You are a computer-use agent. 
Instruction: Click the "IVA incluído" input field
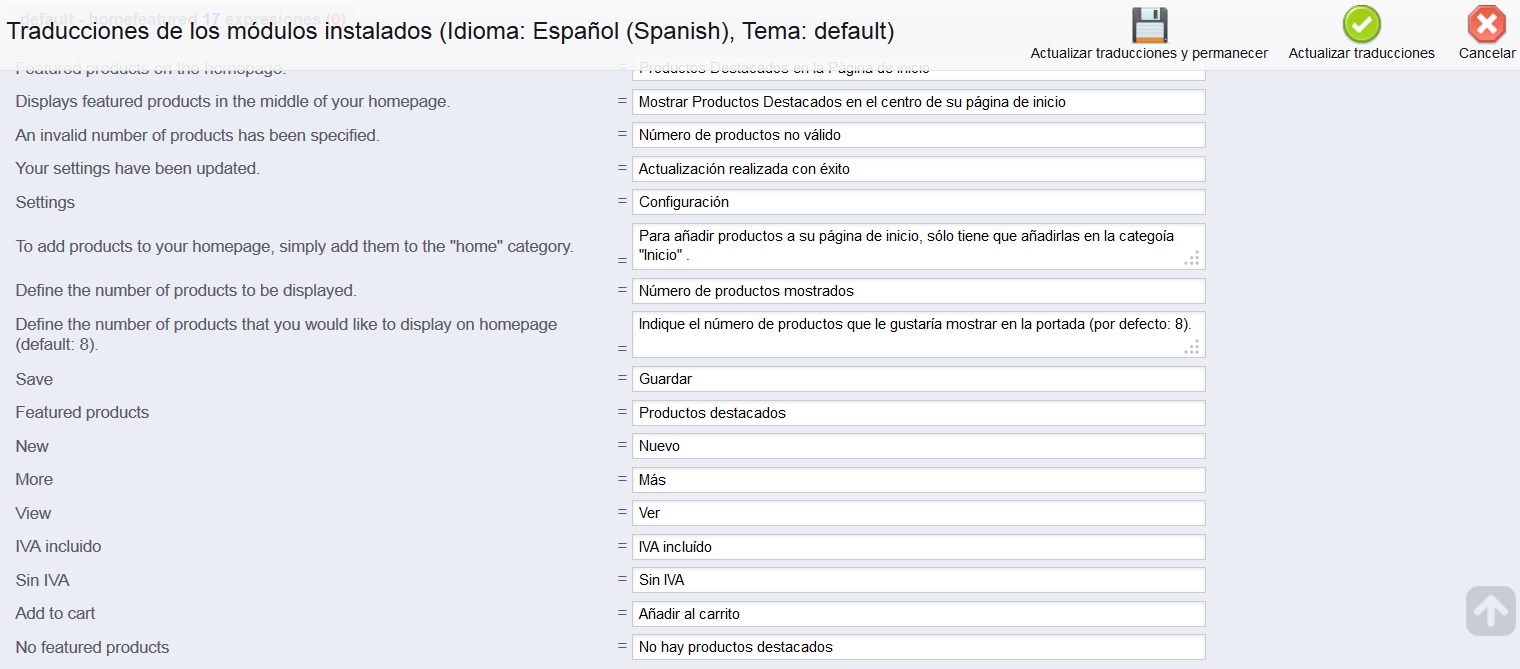point(918,547)
